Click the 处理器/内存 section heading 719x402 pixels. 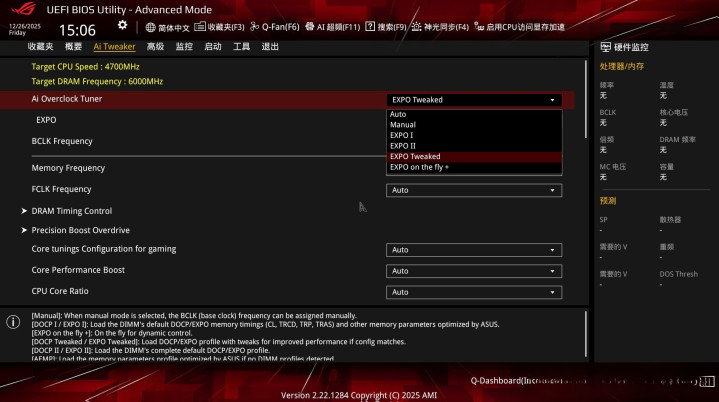(622, 66)
